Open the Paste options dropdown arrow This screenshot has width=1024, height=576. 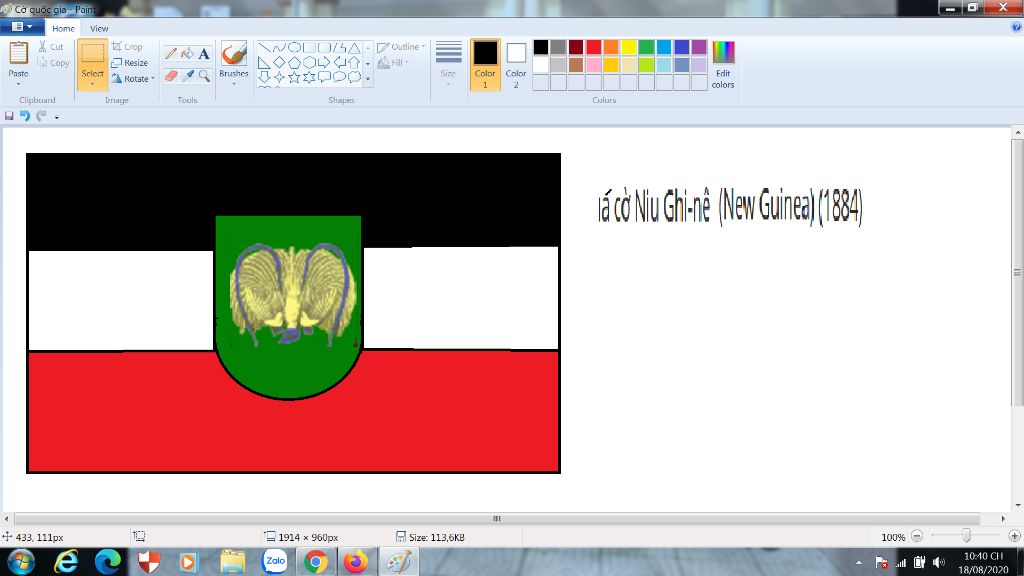coord(18,84)
